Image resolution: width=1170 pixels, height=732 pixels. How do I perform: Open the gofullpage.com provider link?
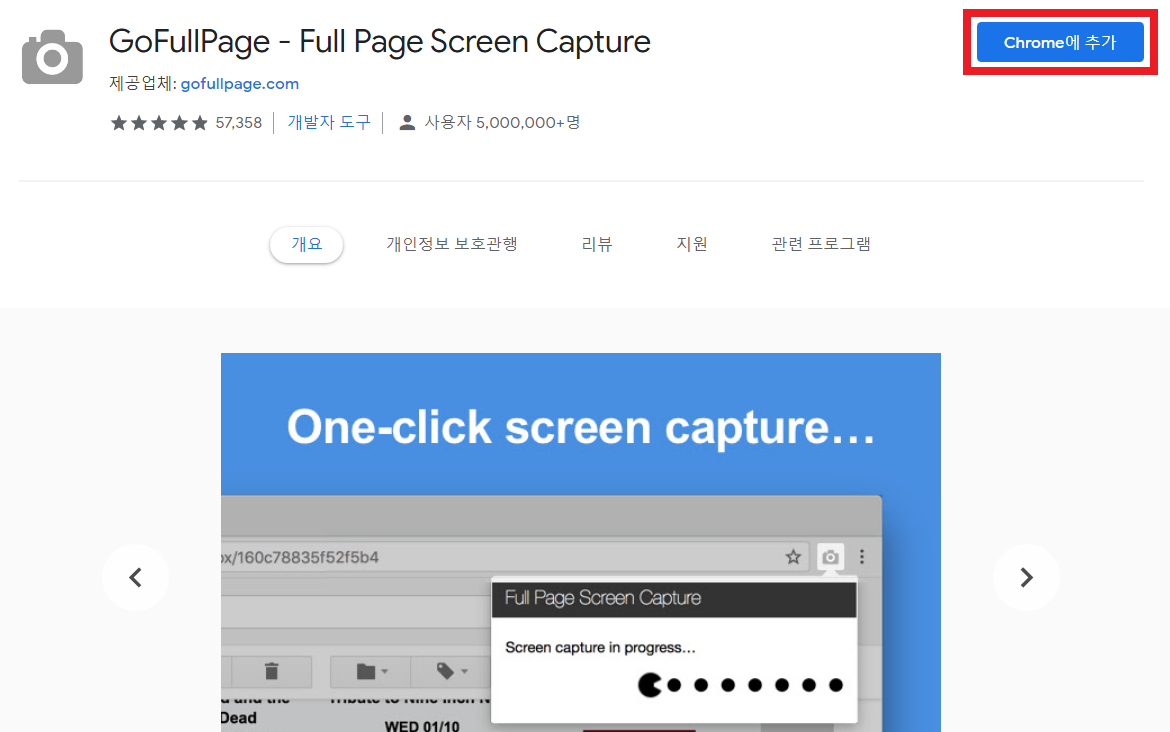[x=240, y=84]
